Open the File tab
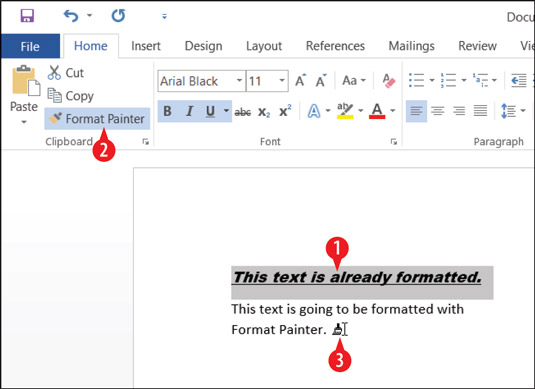 [x=30, y=46]
